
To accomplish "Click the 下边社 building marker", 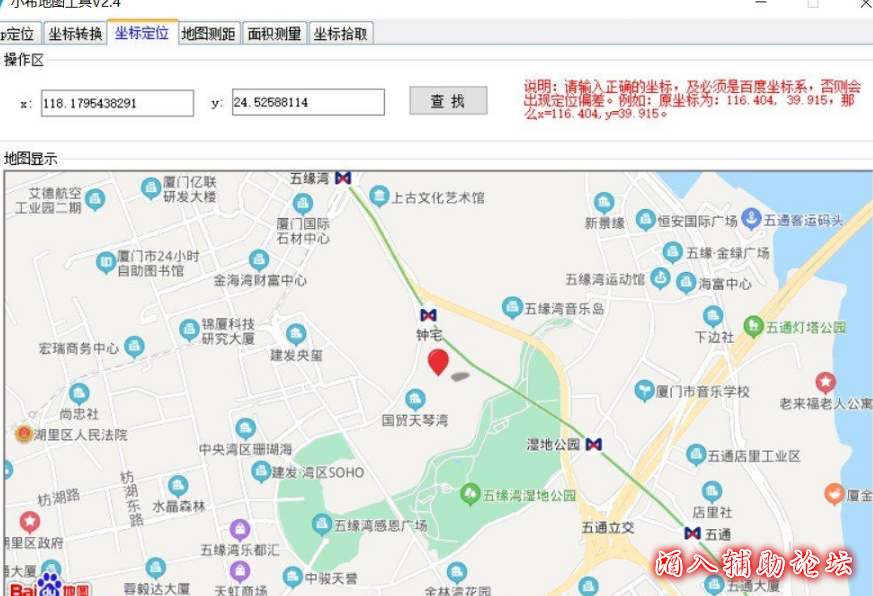I will [x=713, y=316].
